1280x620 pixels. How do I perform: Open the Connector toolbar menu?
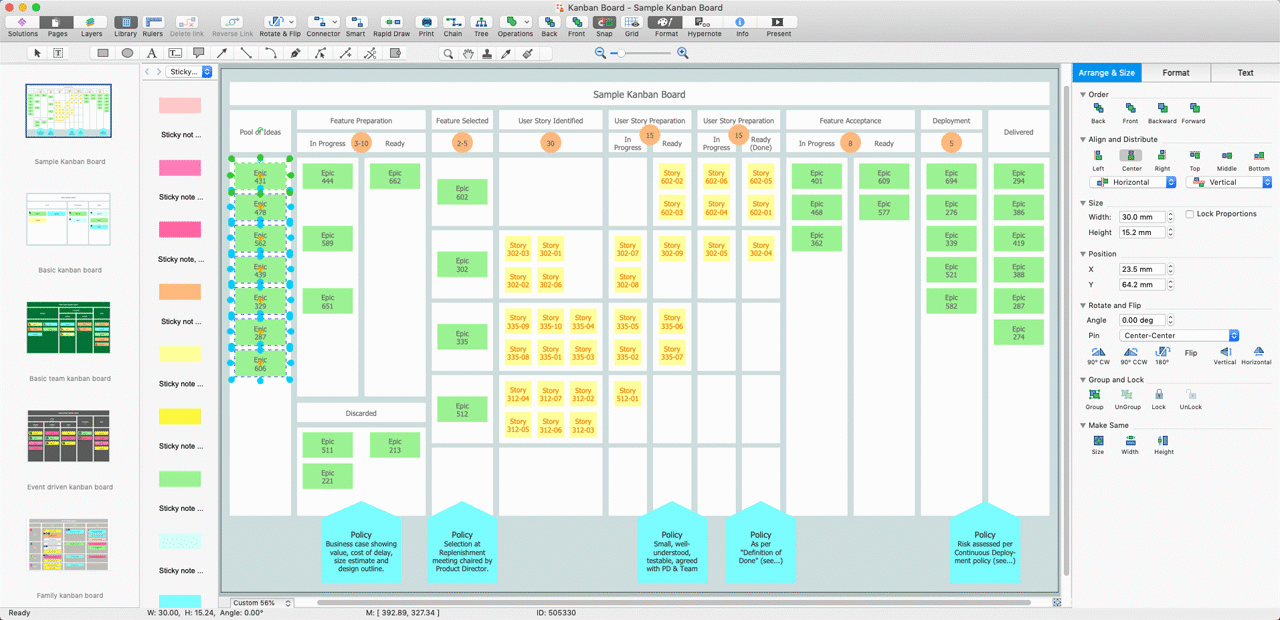click(323, 21)
